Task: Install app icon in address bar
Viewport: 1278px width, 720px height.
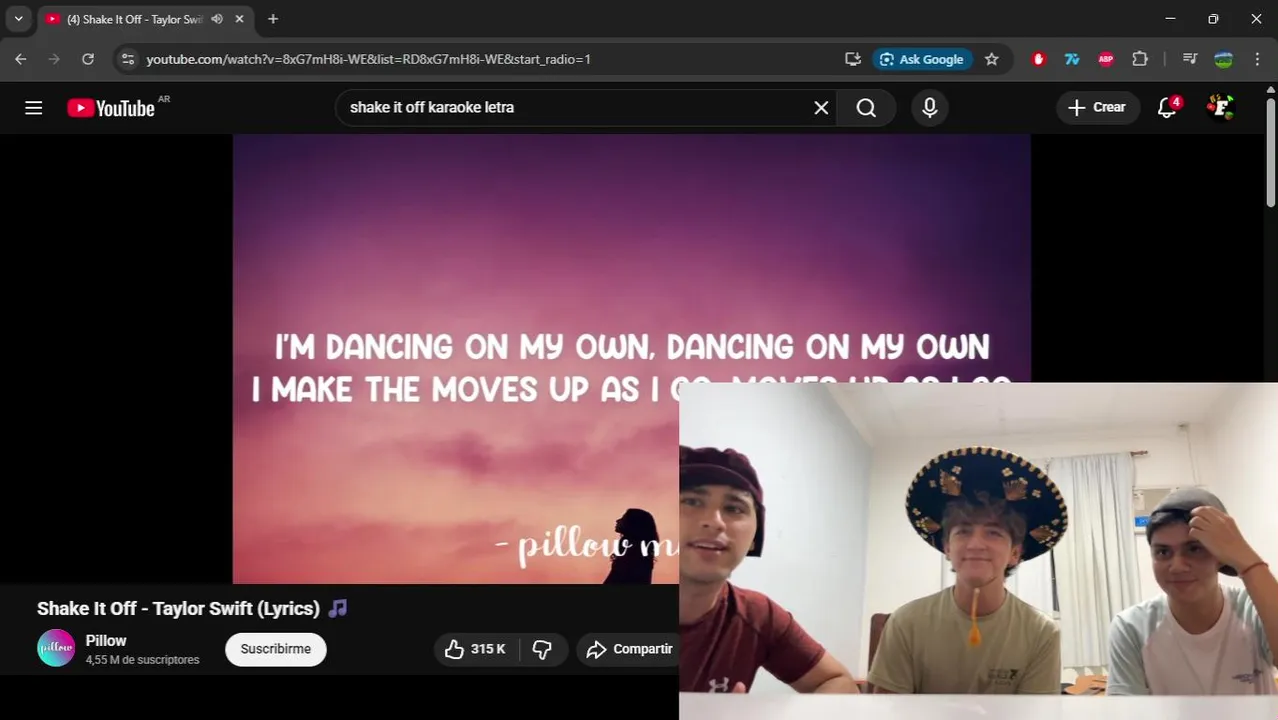Action: [853, 59]
